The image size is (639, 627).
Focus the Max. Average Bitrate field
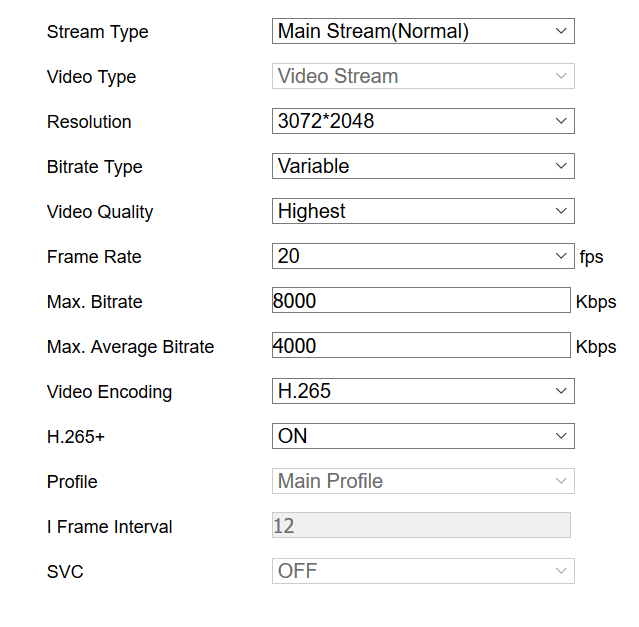coord(421,346)
